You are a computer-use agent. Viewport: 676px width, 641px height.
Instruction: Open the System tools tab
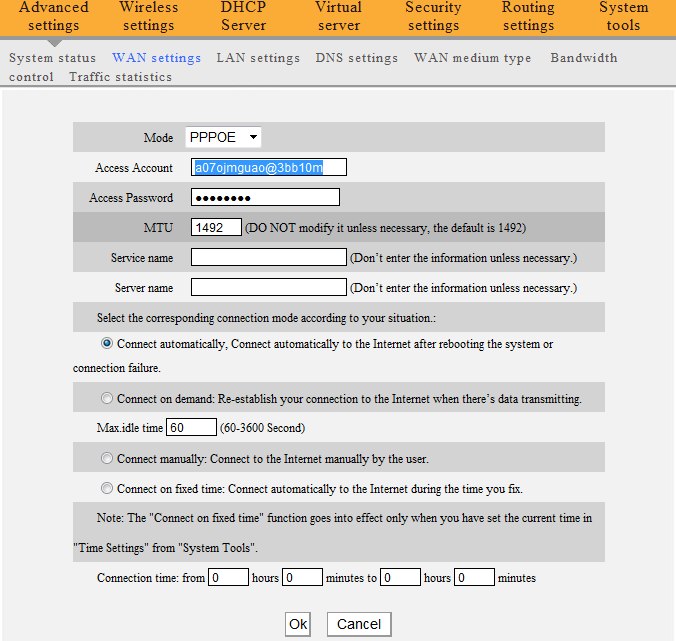point(623,16)
